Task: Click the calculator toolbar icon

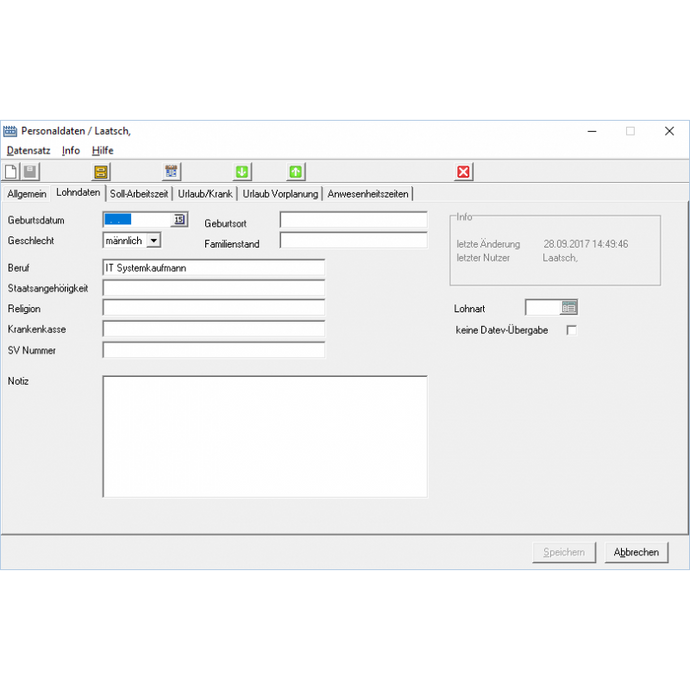Action: point(171,172)
